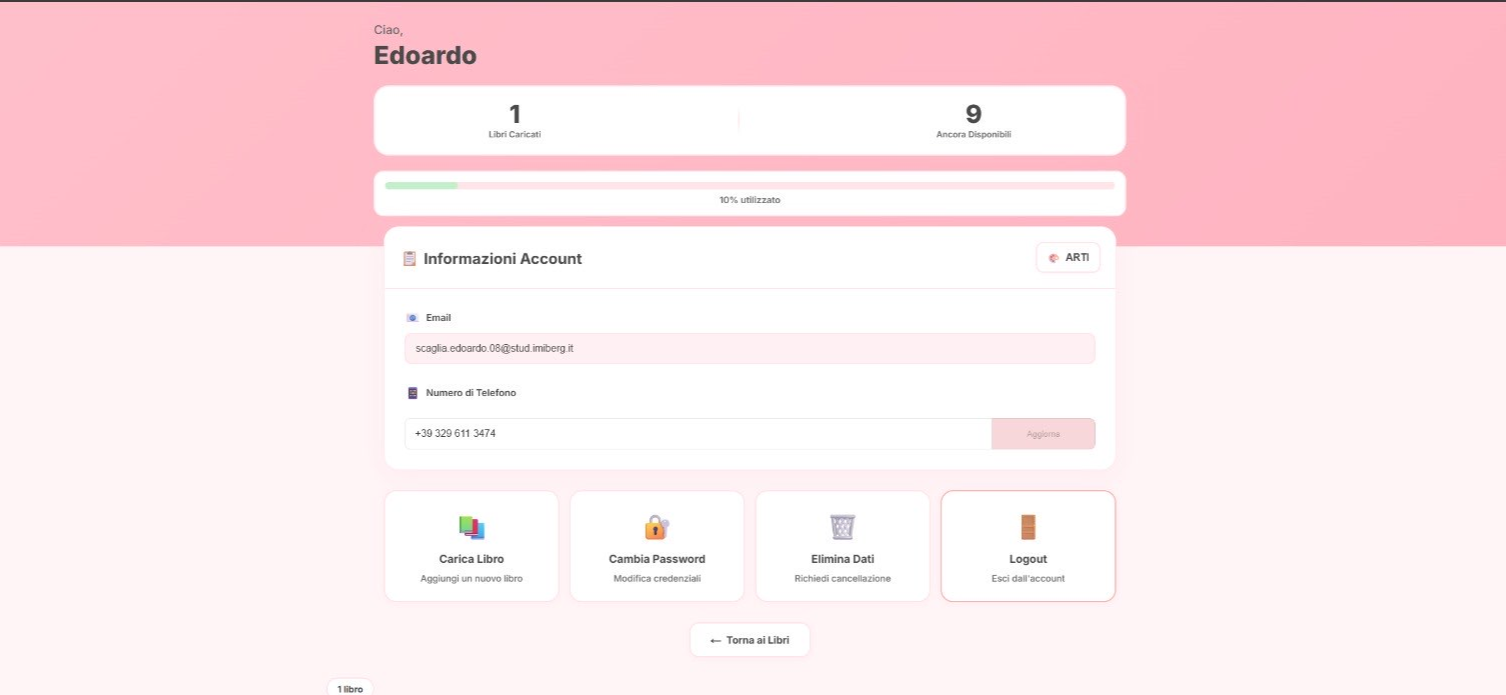The width and height of the screenshot is (1506, 695).
Task: Click the '1 libro' badge
Action: click(350, 688)
